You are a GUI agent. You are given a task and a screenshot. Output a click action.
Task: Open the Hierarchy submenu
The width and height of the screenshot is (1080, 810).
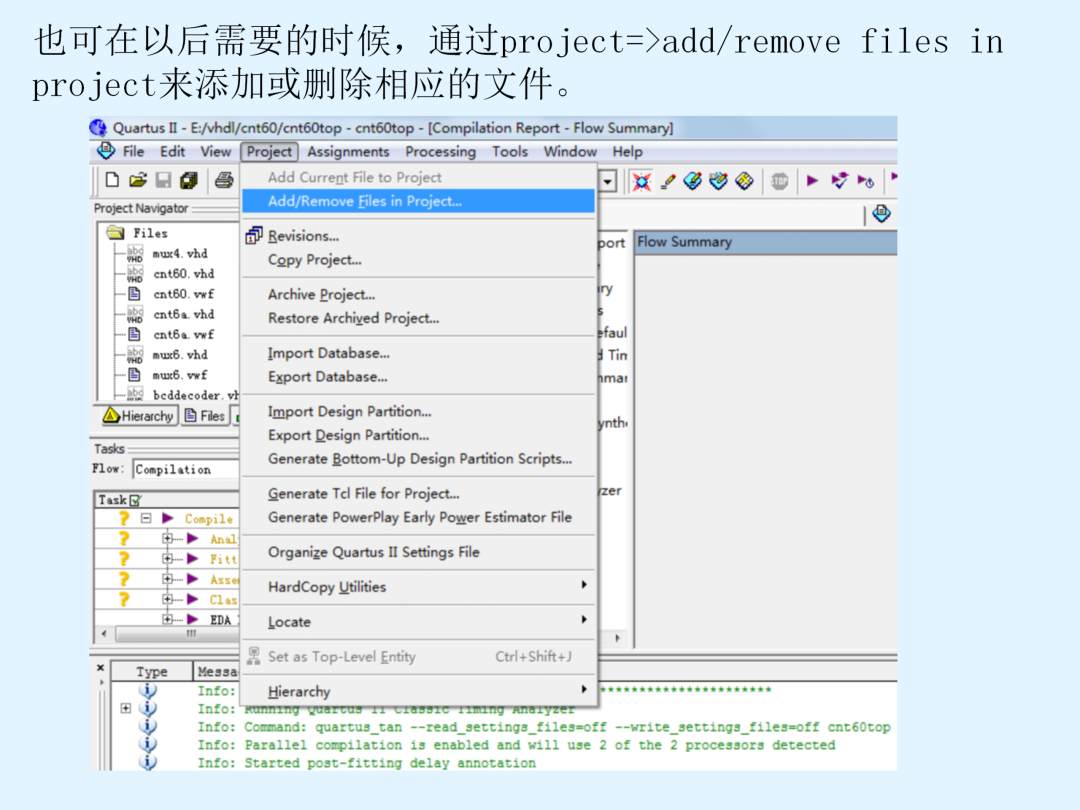click(418, 692)
